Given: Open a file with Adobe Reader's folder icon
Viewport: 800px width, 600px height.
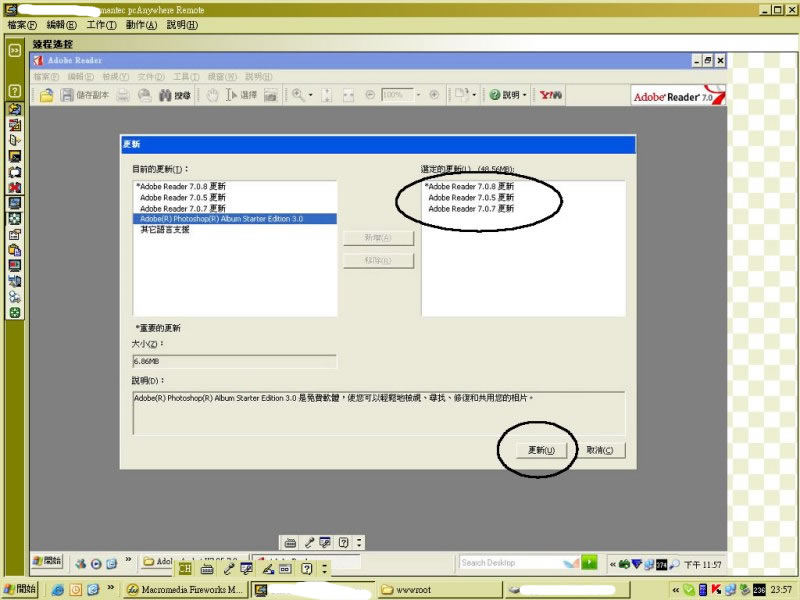Looking at the screenshot, I should pos(46,95).
